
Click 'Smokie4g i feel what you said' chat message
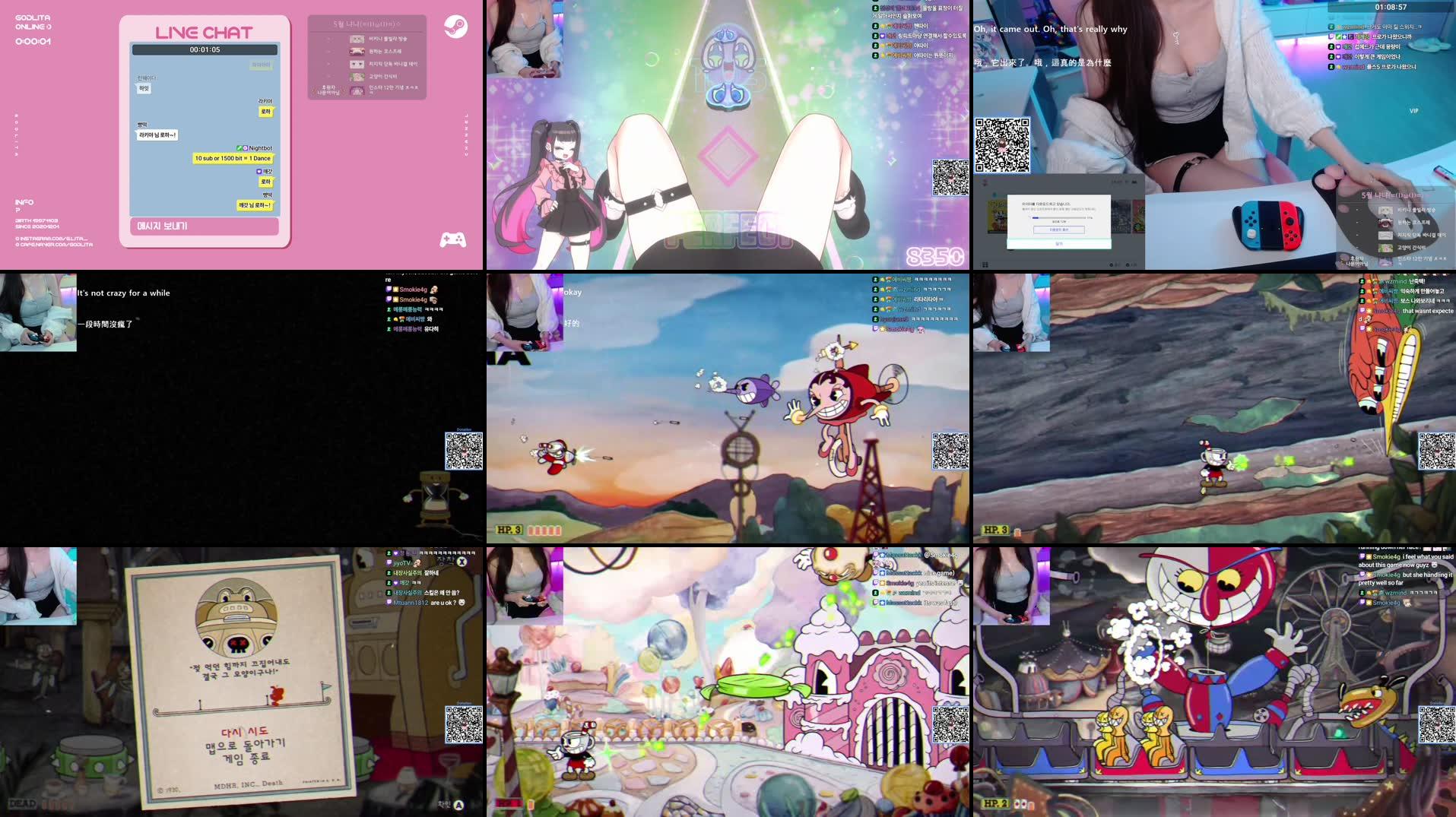[1407, 561]
